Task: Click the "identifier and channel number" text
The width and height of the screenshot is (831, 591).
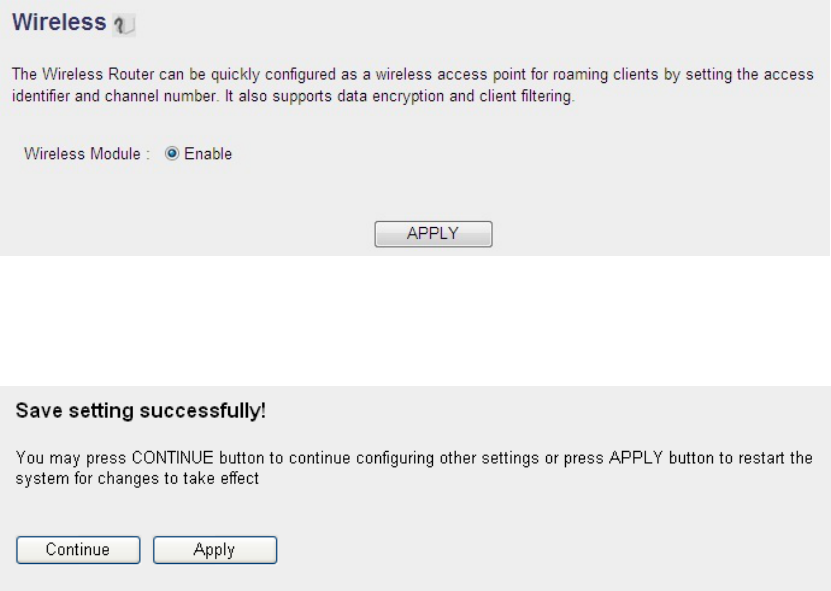Action: click(100, 94)
